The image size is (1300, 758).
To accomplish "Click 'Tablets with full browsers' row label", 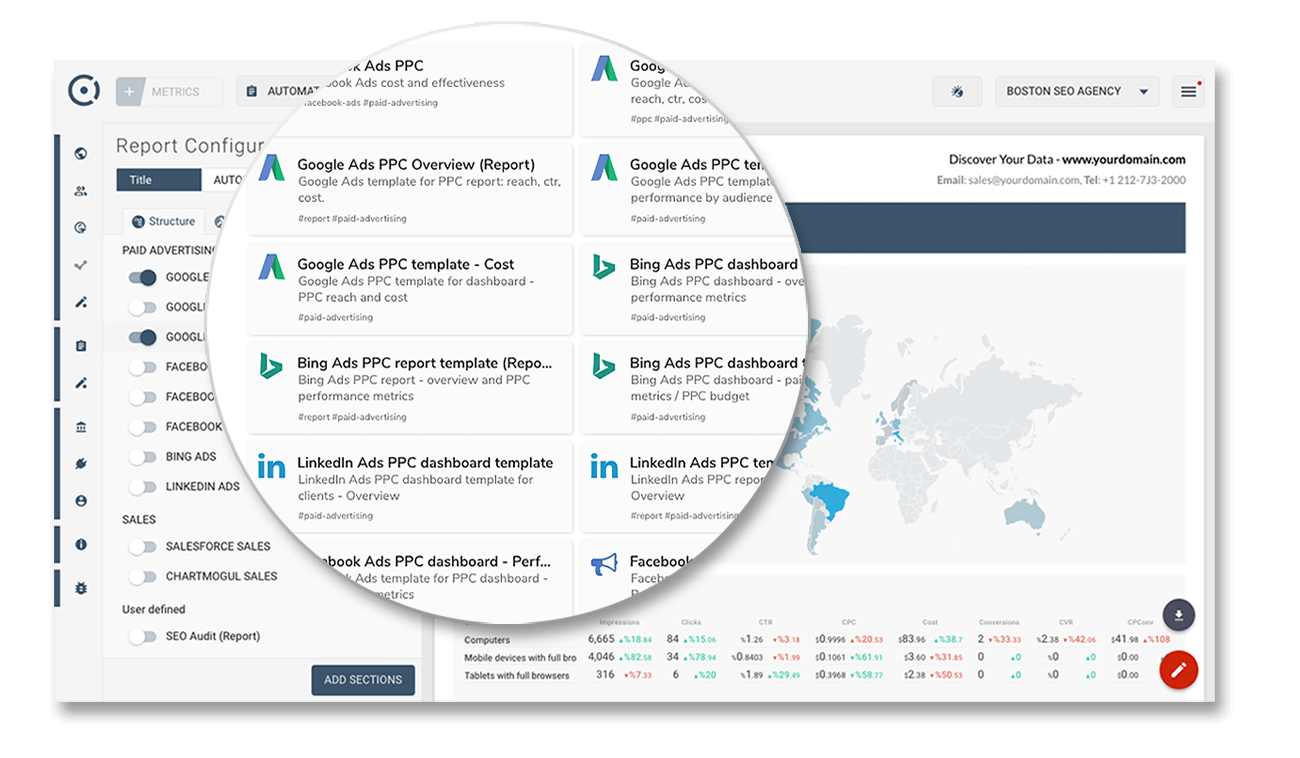I will coord(516,676).
